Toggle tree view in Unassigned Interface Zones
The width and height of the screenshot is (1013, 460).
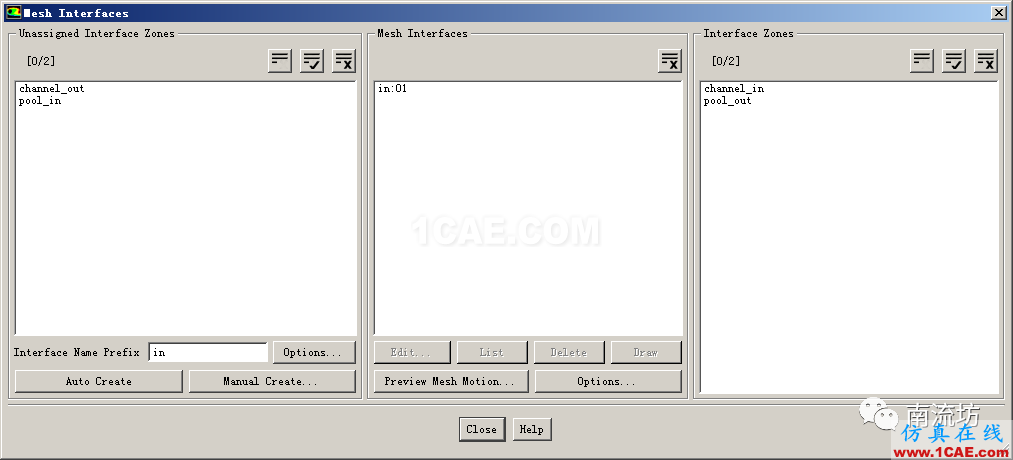(x=280, y=61)
